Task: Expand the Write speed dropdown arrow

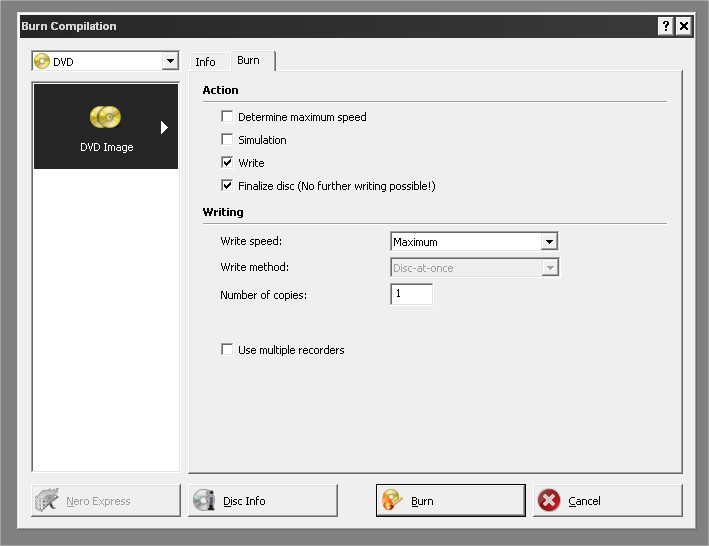Action: click(x=549, y=241)
